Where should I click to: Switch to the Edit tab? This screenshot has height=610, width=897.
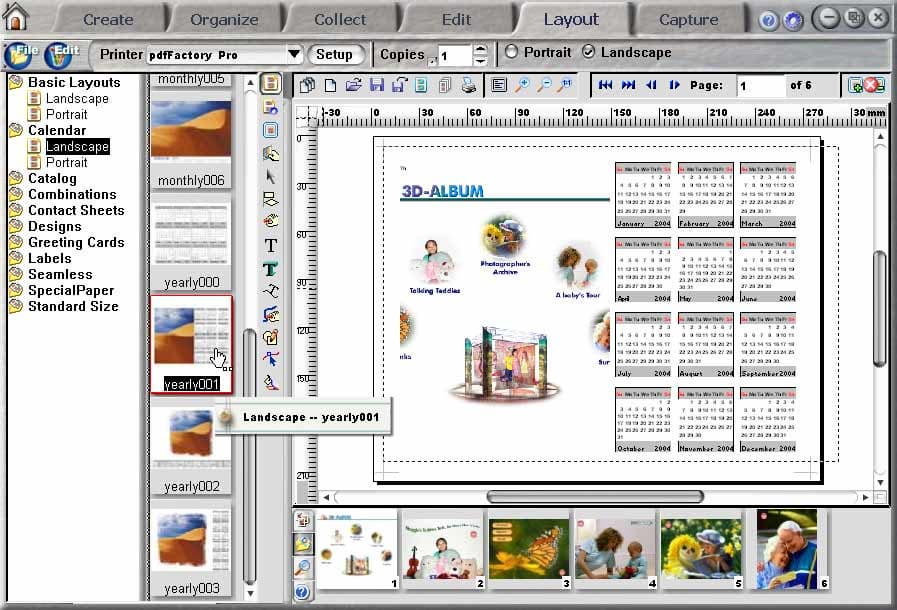[x=456, y=19]
